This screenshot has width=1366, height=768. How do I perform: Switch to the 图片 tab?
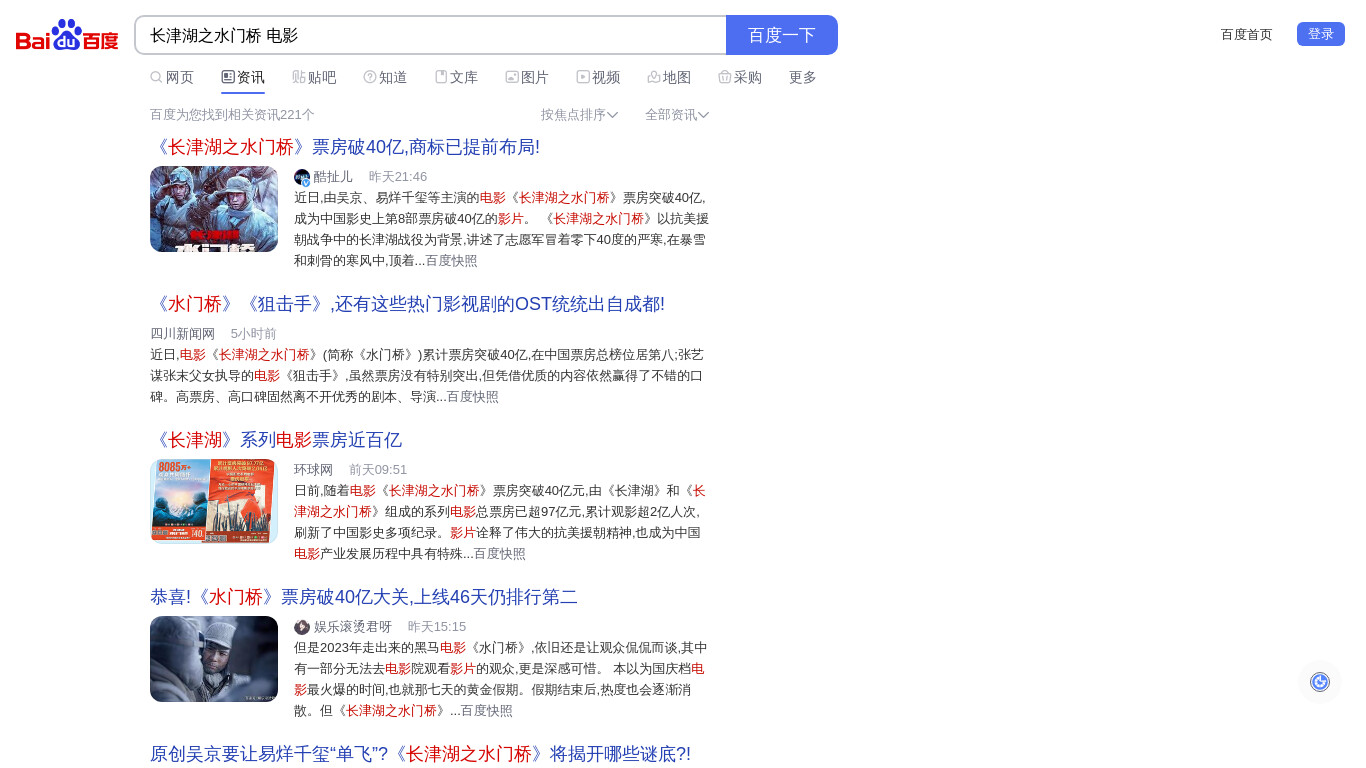click(x=527, y=77)
